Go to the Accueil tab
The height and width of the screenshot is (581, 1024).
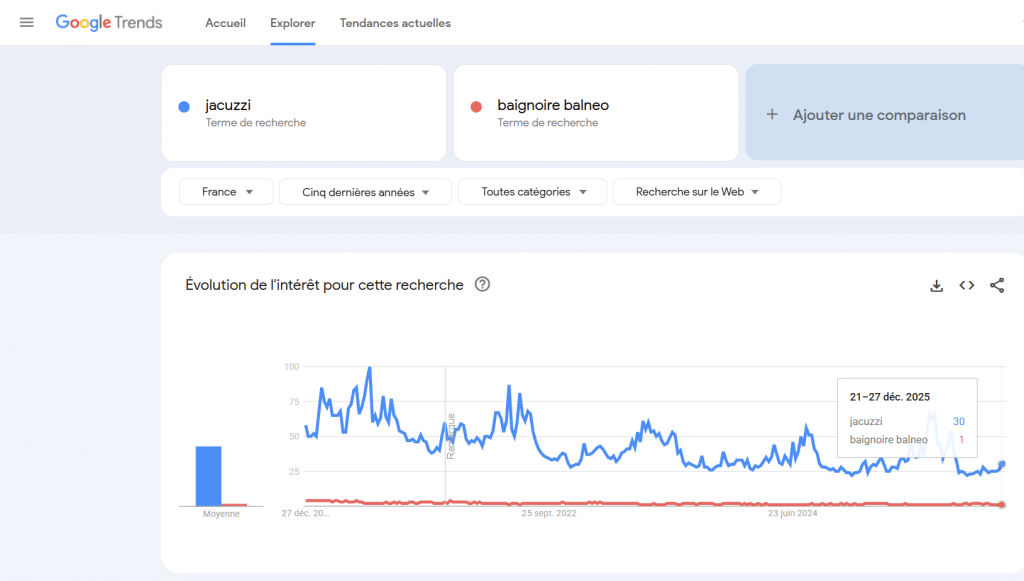click(225, 23)
